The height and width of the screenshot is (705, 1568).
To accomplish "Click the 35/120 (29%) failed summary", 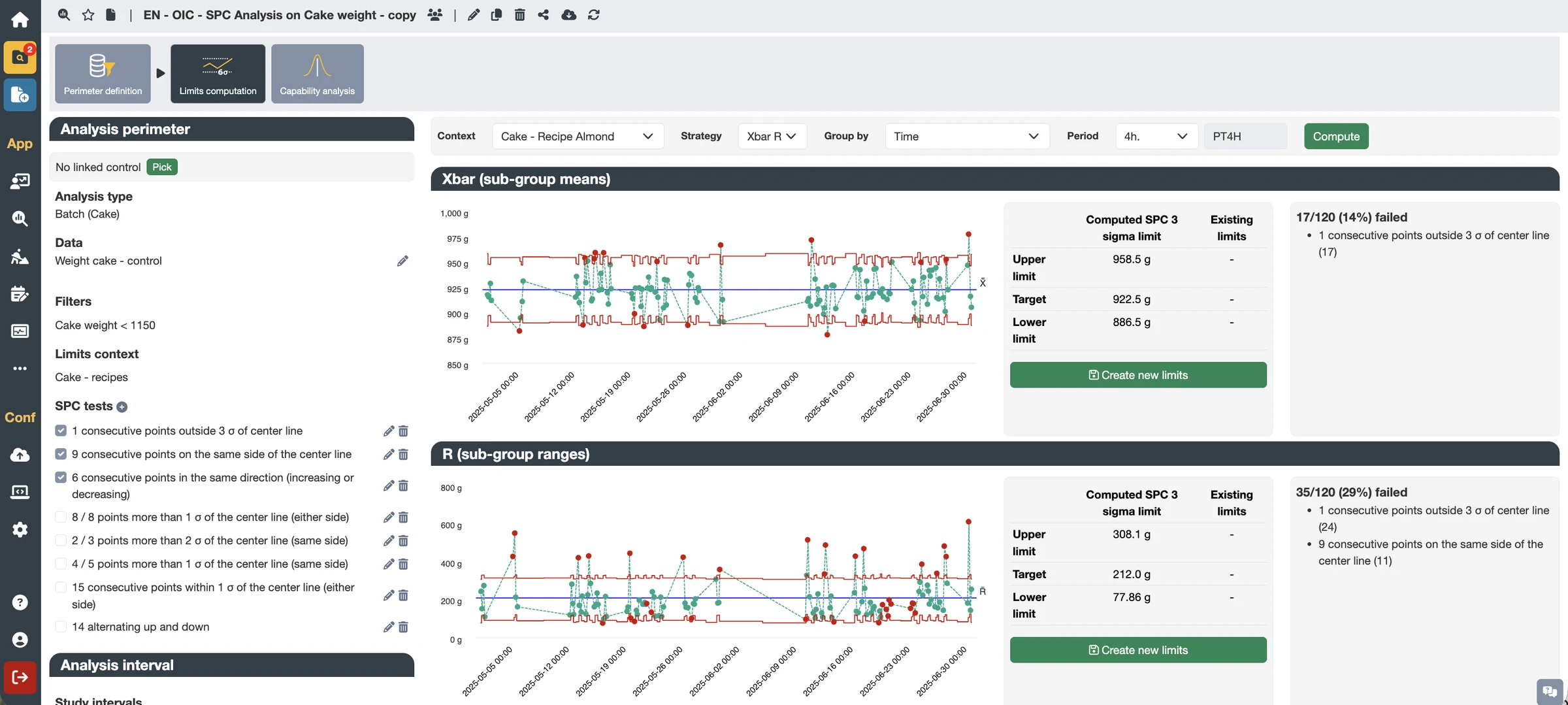I will (1351, 493).
